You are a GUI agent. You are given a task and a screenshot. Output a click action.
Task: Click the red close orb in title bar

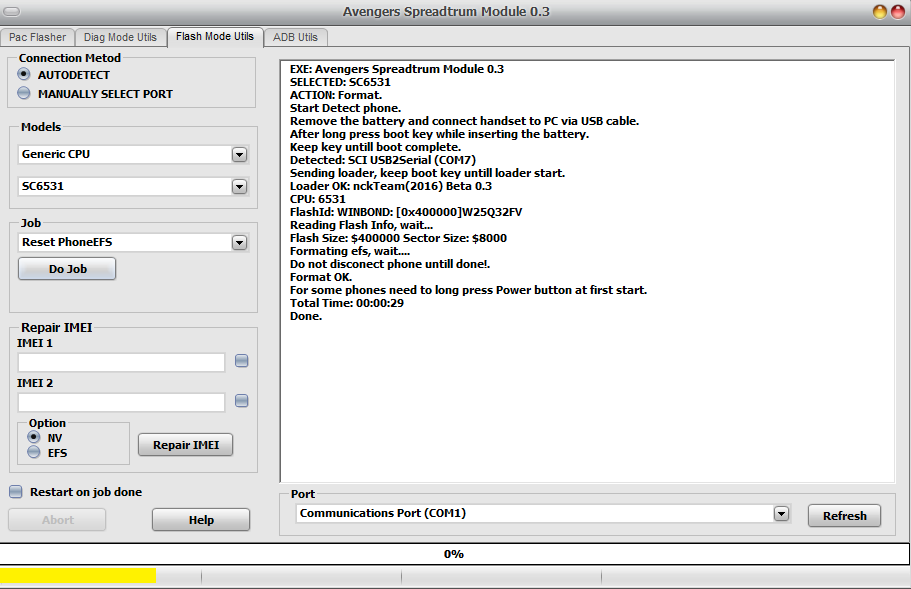(898, 12)
